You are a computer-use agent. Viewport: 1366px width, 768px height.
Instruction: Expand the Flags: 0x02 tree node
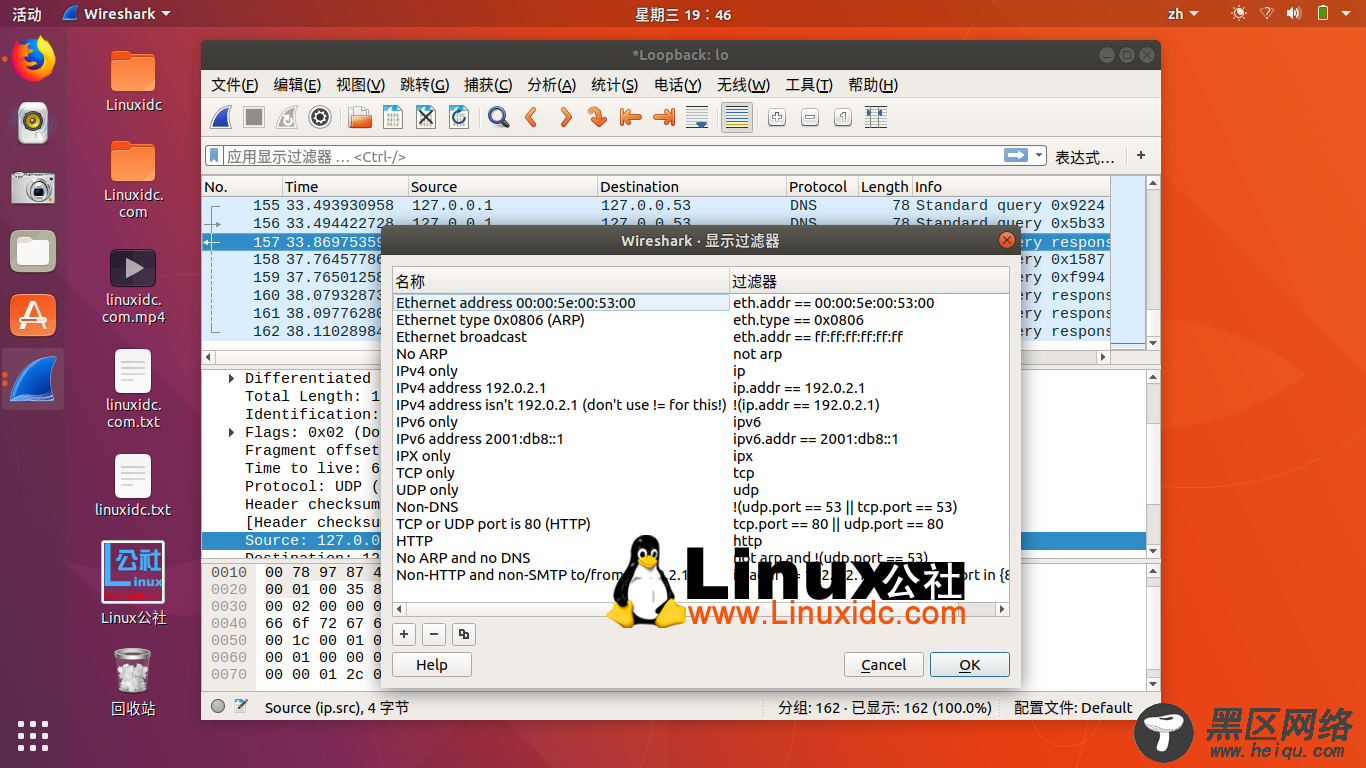pos(232,432)
